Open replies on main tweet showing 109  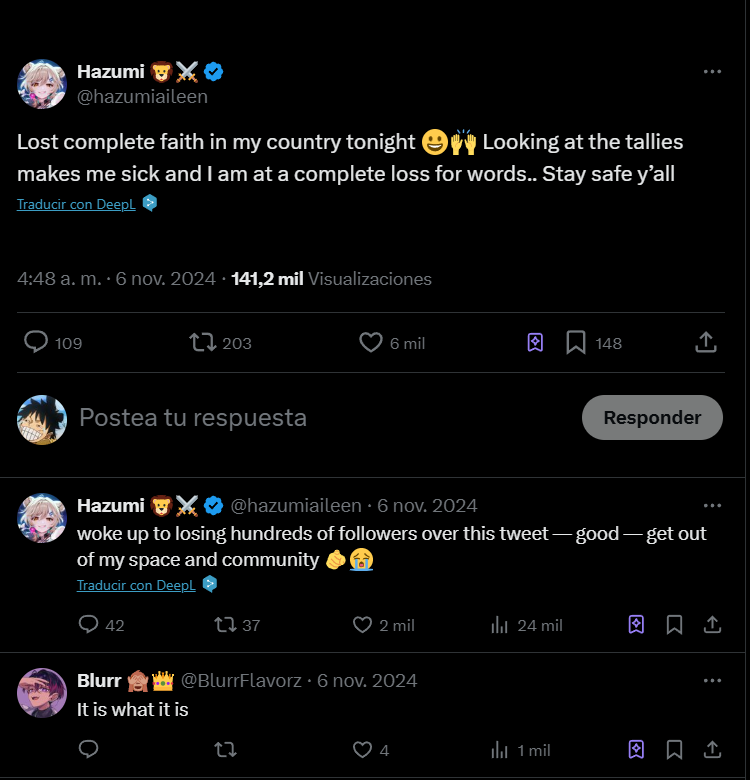(36, 343)
